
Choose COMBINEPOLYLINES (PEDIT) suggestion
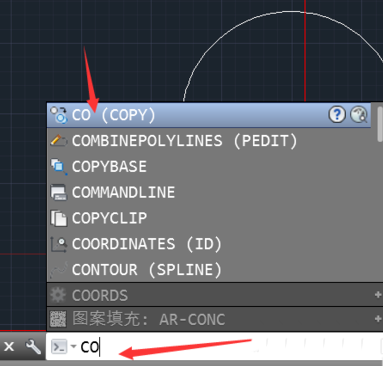(209, 141)
